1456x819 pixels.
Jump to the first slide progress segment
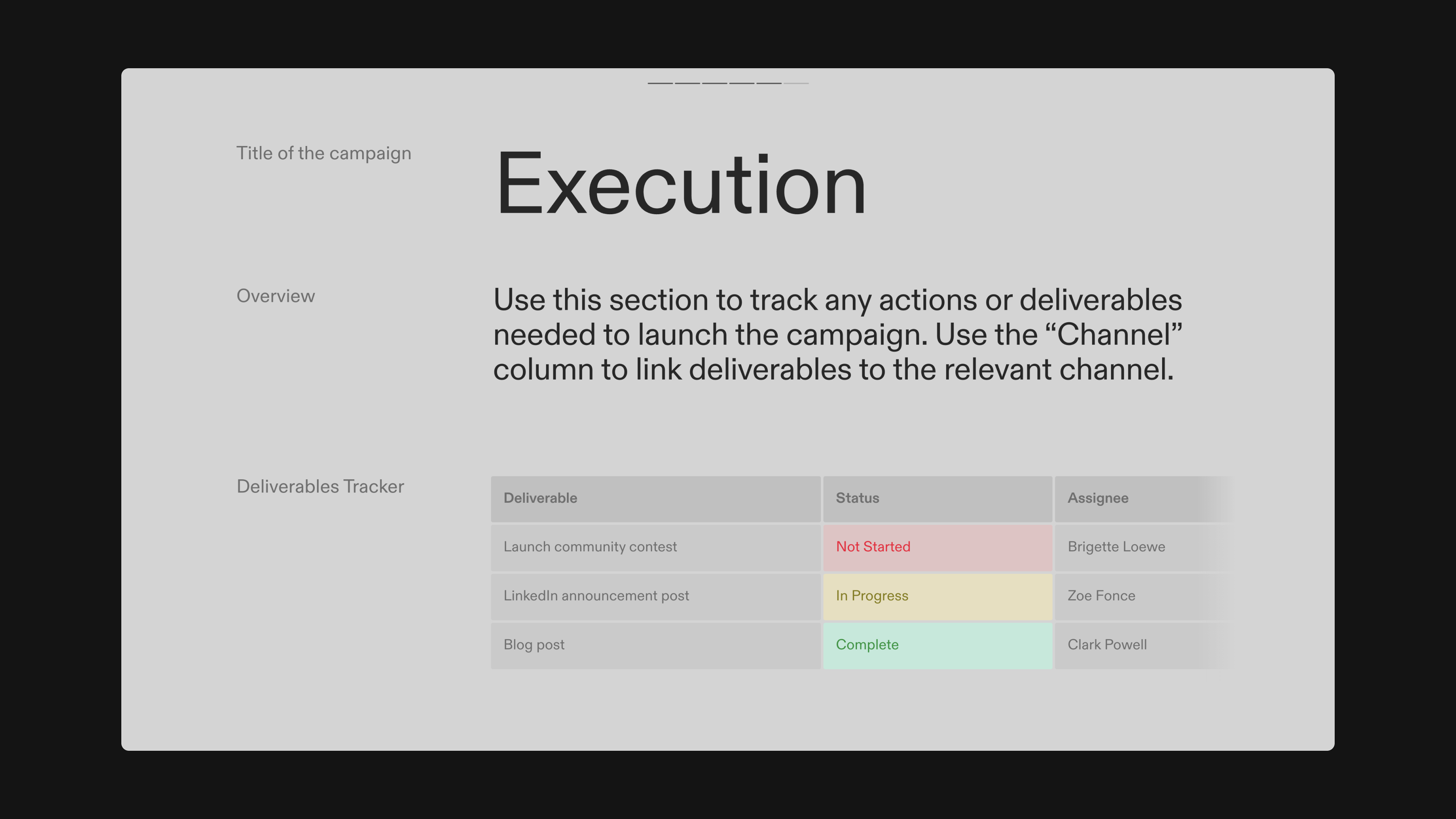pos(660,83)
